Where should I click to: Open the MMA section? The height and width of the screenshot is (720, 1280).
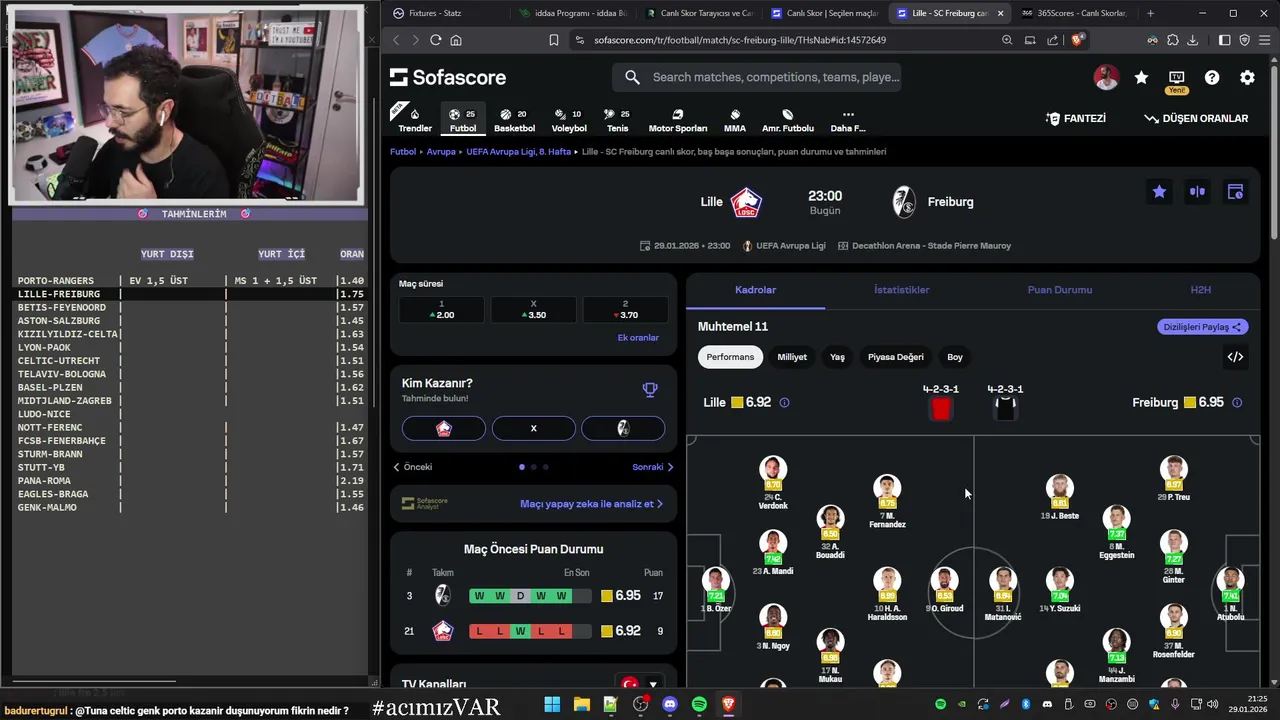[x=735, y=120]
